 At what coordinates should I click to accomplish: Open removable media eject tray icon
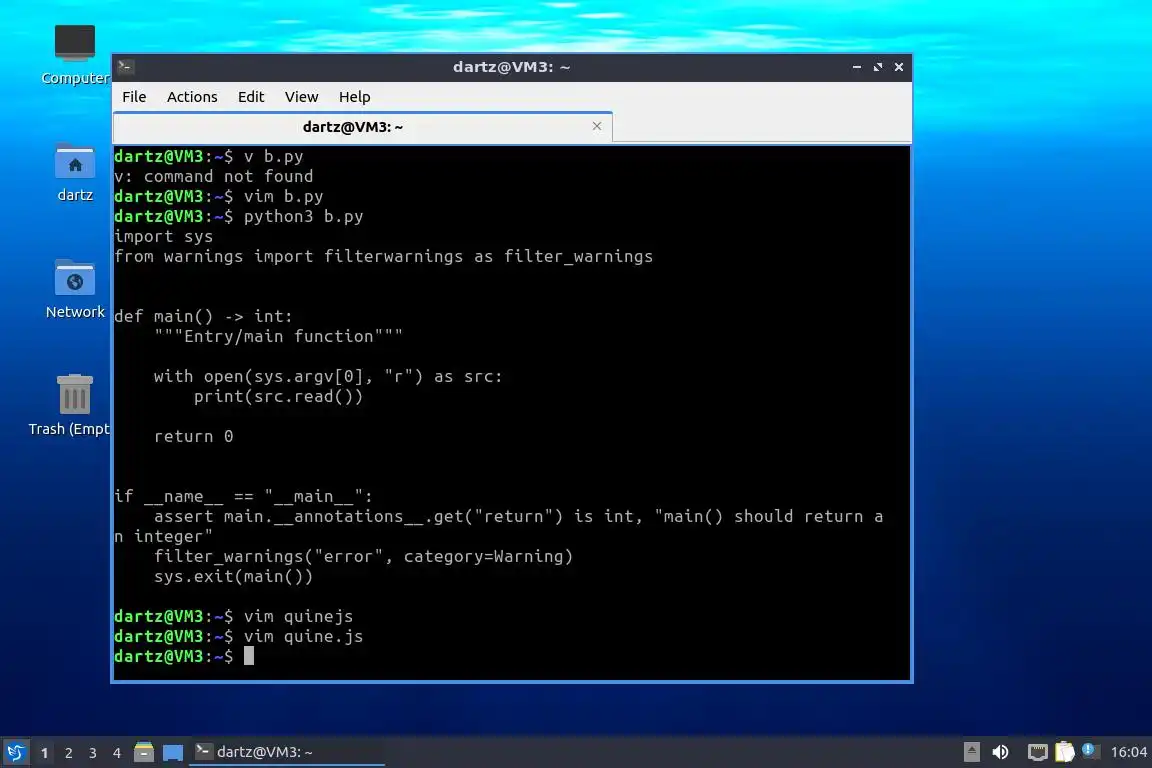pos(971,752)
